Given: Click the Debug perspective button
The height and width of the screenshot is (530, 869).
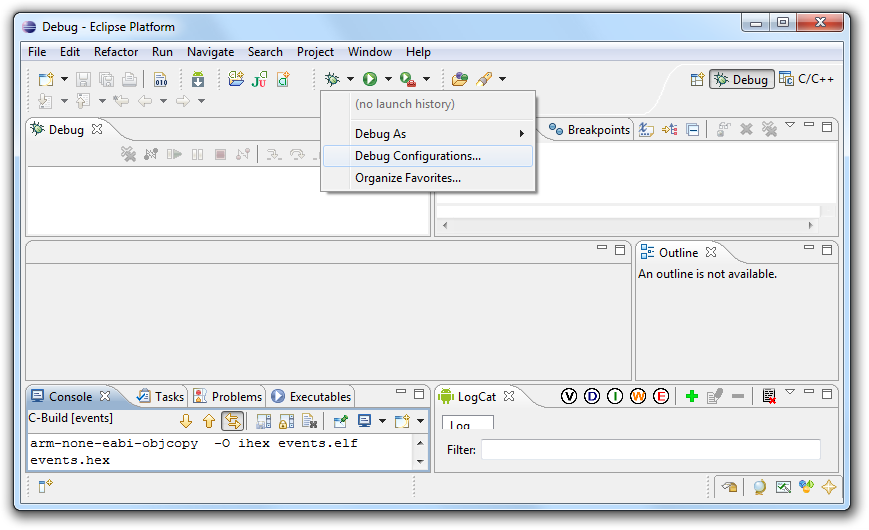Looking at the screenshot, I should pyautogui.click(x=742, y=79).
